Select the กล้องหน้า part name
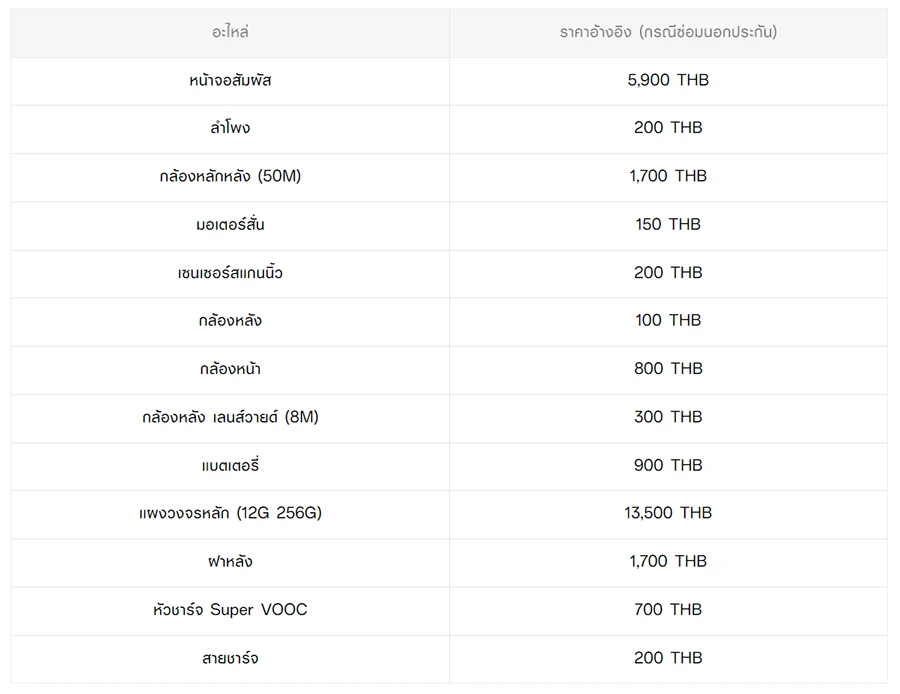Image resolution: width=900 pixels, height=694 pixels. 230,369
